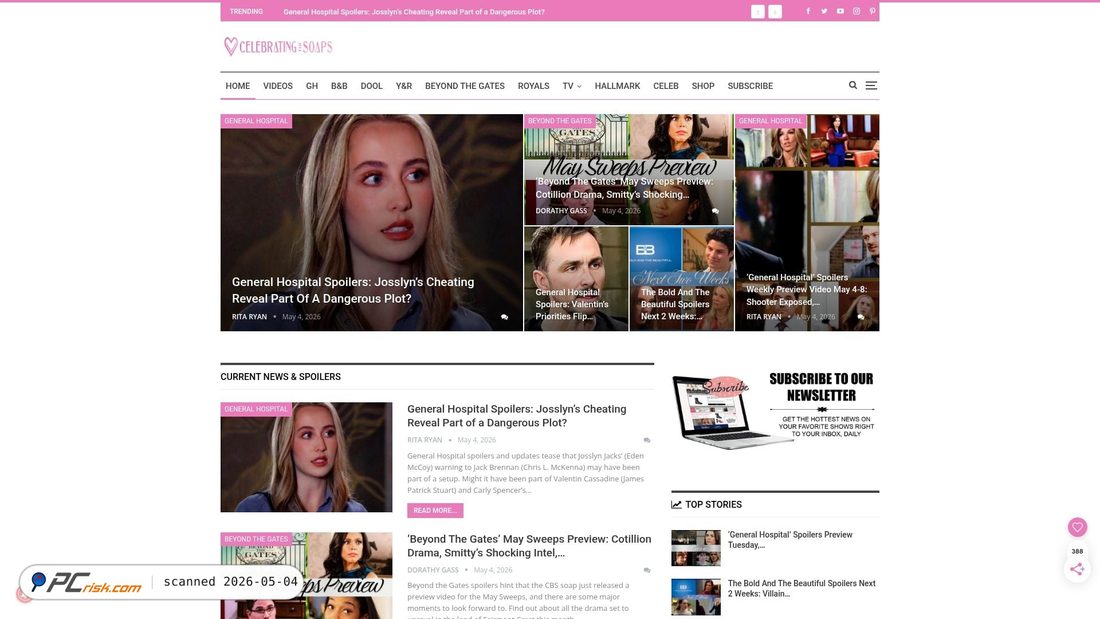Open the SHOP menu item
Image resolution: width=1100 pixels, height=619 pixels.
[703, 86]
